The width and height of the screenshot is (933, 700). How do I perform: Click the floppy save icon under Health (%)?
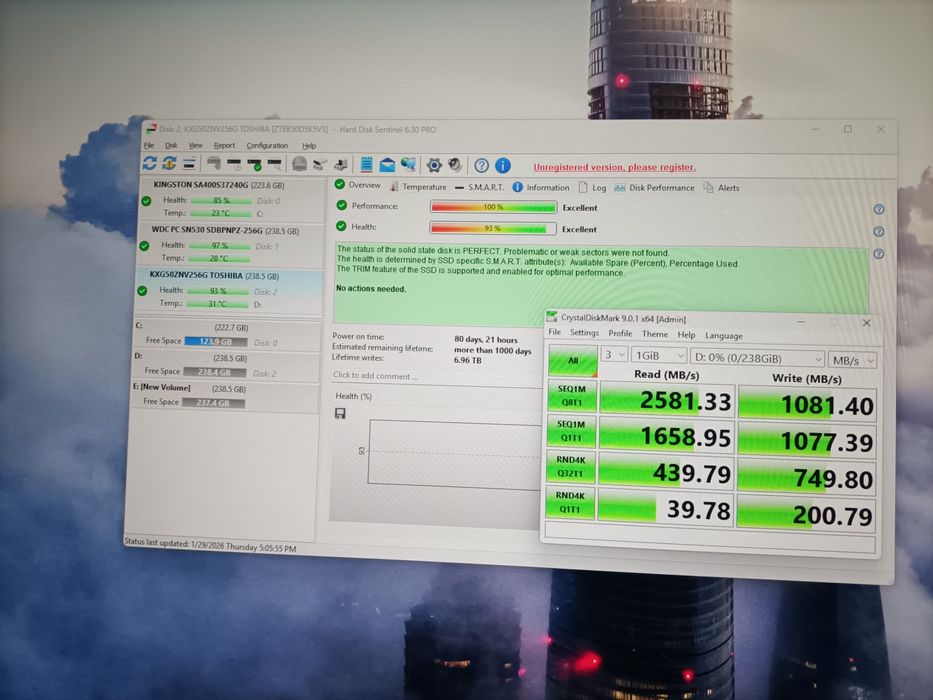click(340, 413)
